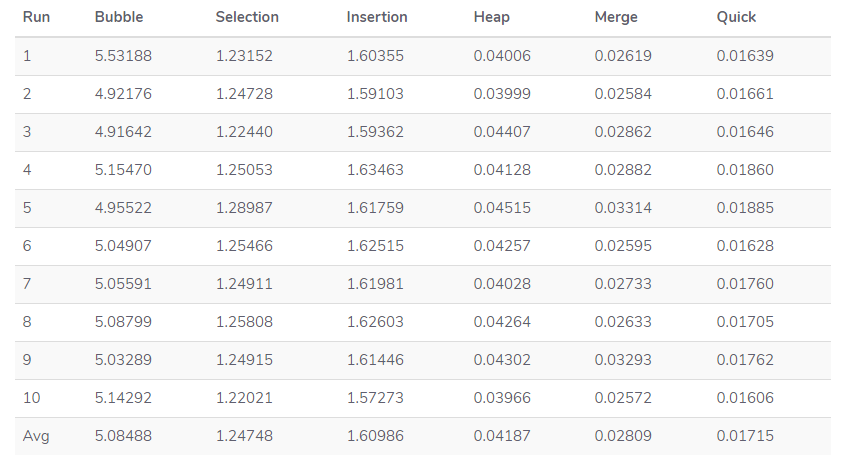Click the Merge column header
This screenshot has height=466, width=843.
pos(616,17)
